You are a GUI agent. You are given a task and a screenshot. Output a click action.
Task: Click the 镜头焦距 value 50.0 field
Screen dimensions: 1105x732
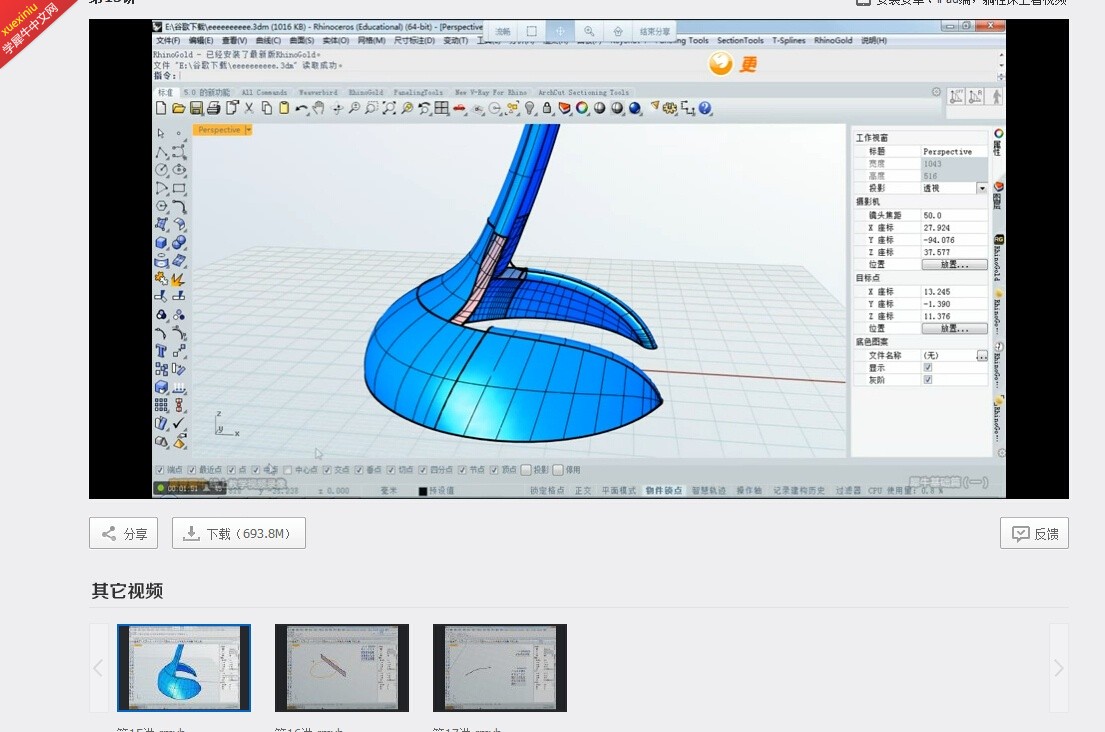954,216
